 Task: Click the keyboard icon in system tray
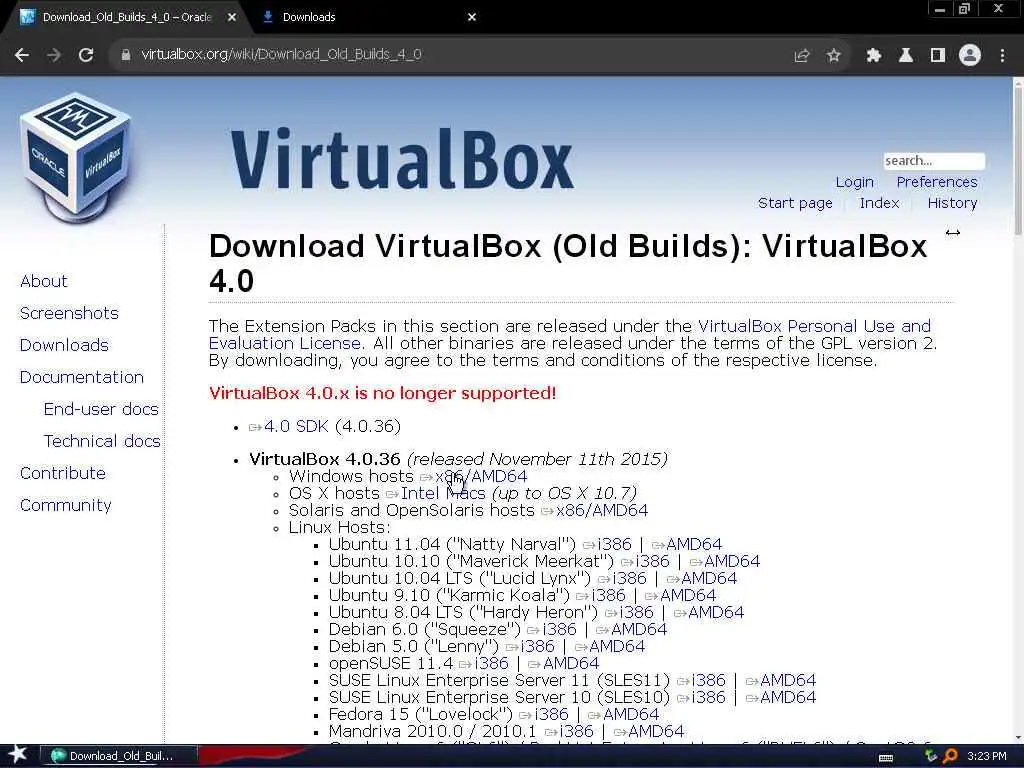point(886,758)
